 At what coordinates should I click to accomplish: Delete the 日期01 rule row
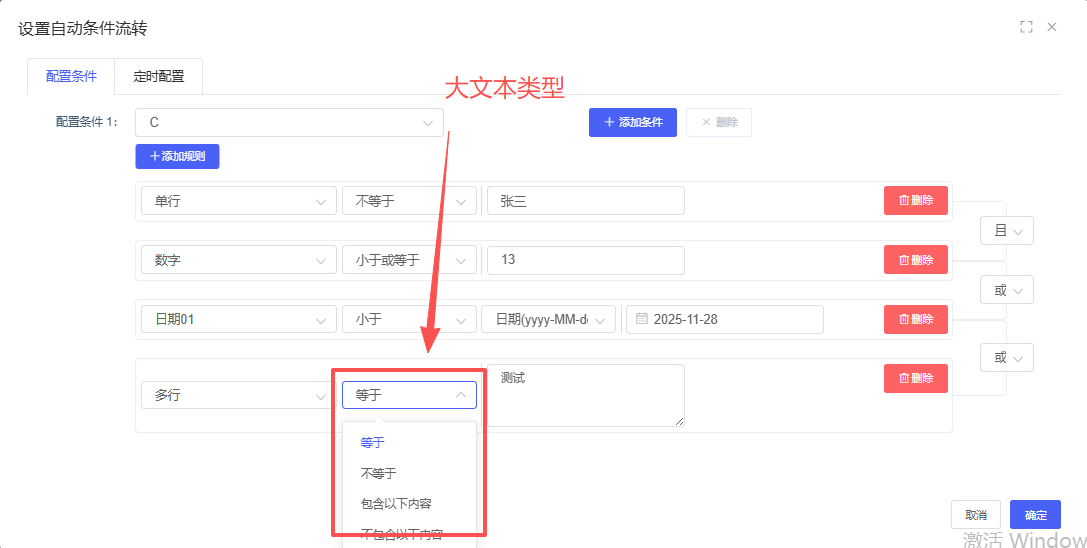tap(915, 319)
